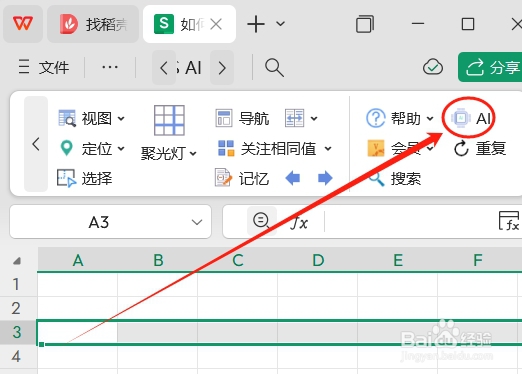Image resolution: width=522 pixels, height=374 pixels.
Task: Select column E header
Action: click(398, 260)
